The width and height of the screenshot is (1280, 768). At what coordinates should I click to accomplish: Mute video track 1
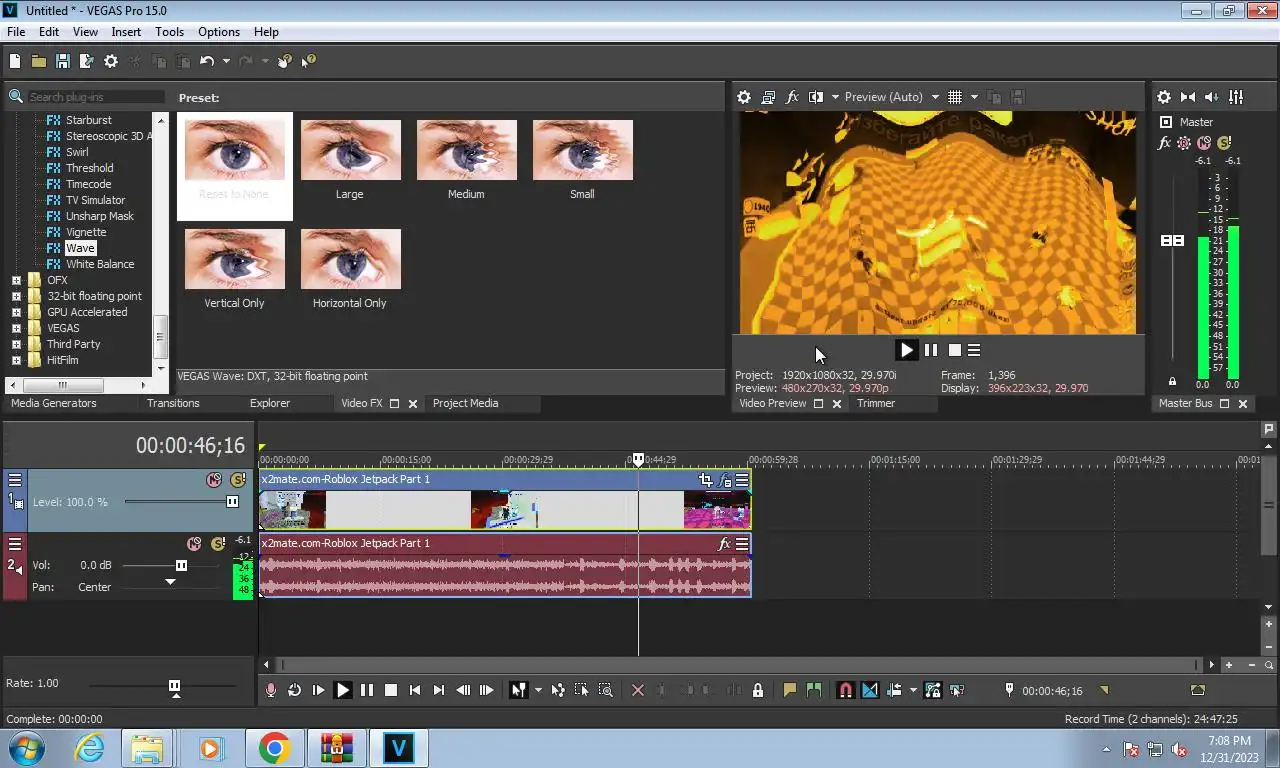point(214,480)
